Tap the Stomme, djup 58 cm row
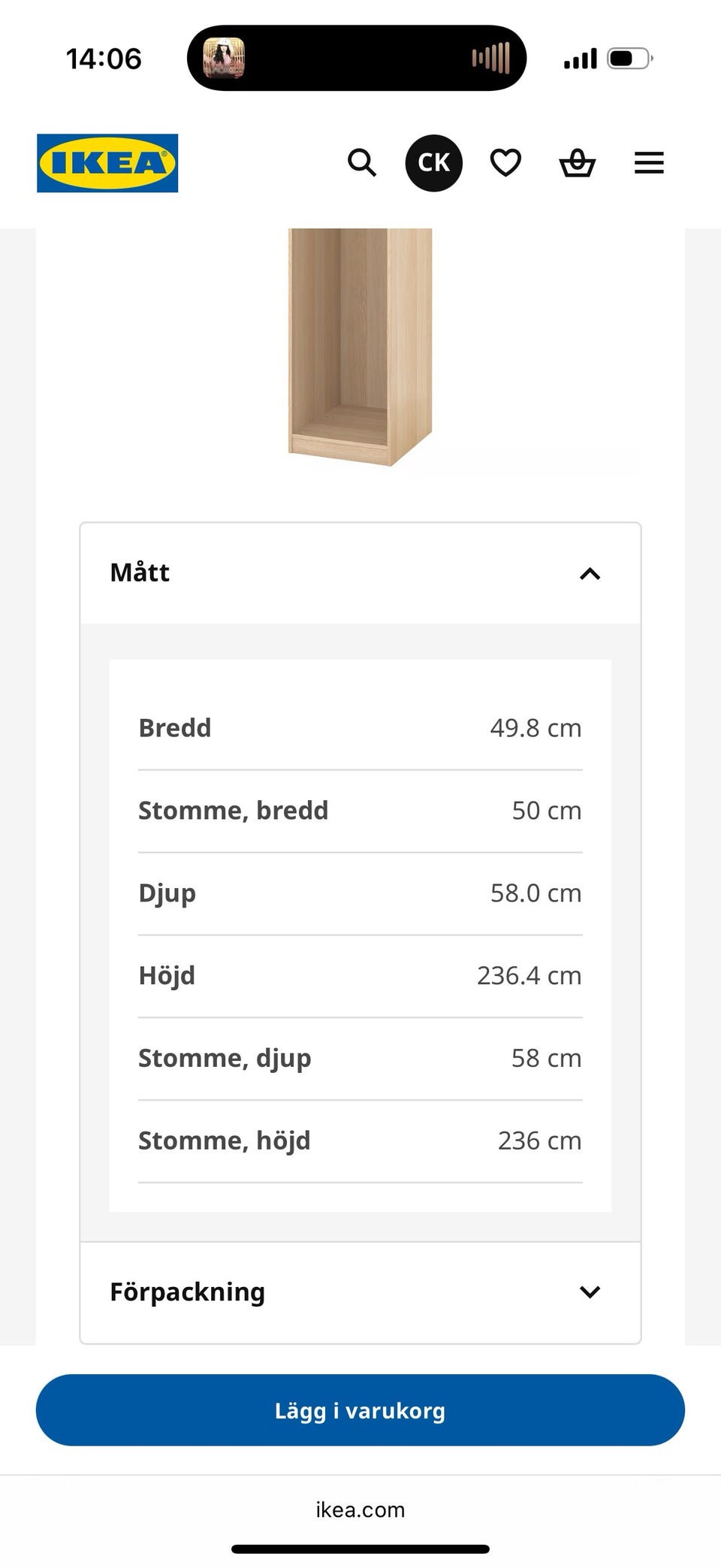 coord(360,1059)
